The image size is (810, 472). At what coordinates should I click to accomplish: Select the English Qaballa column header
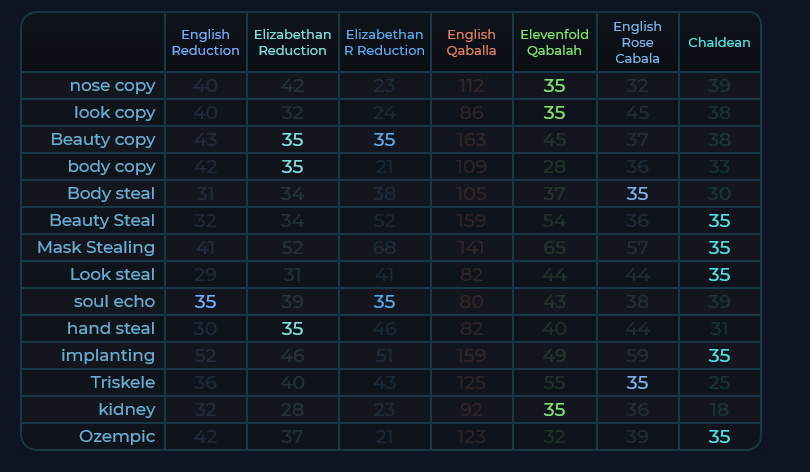coord(471,43)
